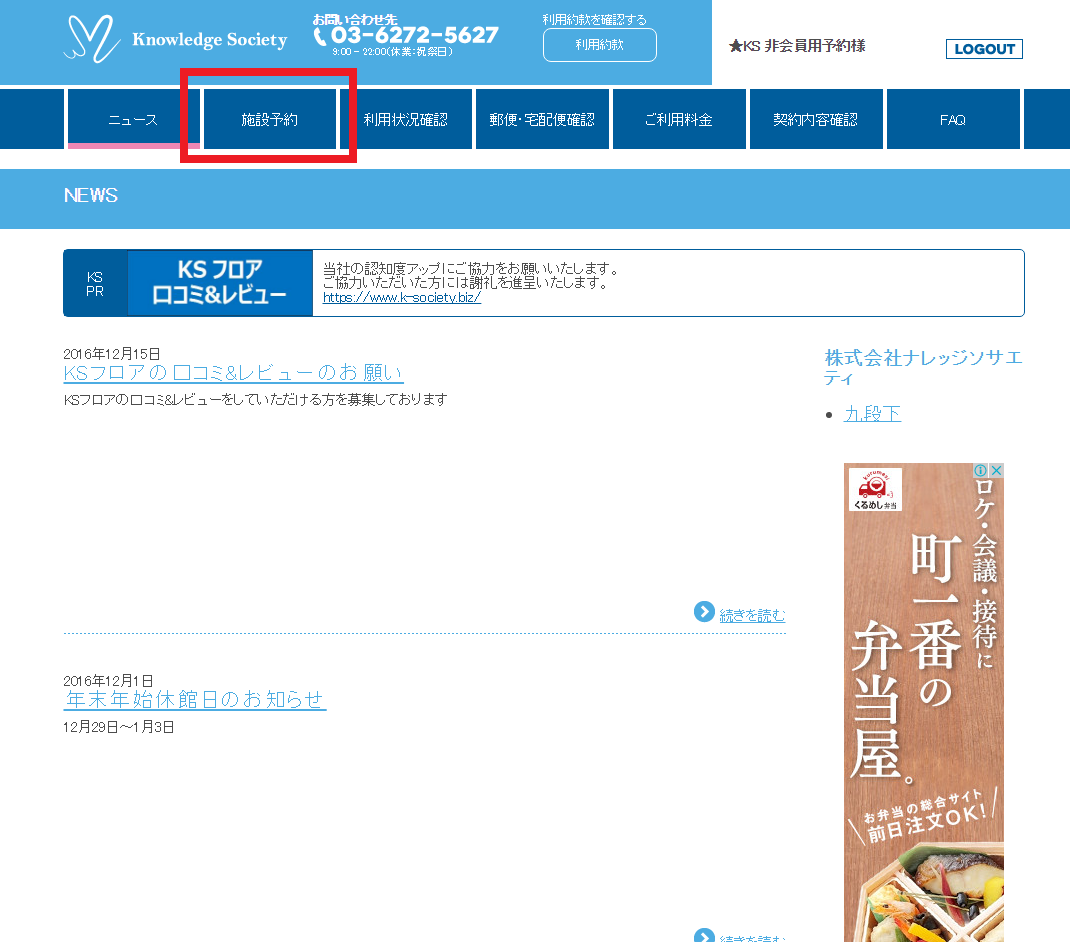Click the LOGOUT button

click(x=984, y=49)
